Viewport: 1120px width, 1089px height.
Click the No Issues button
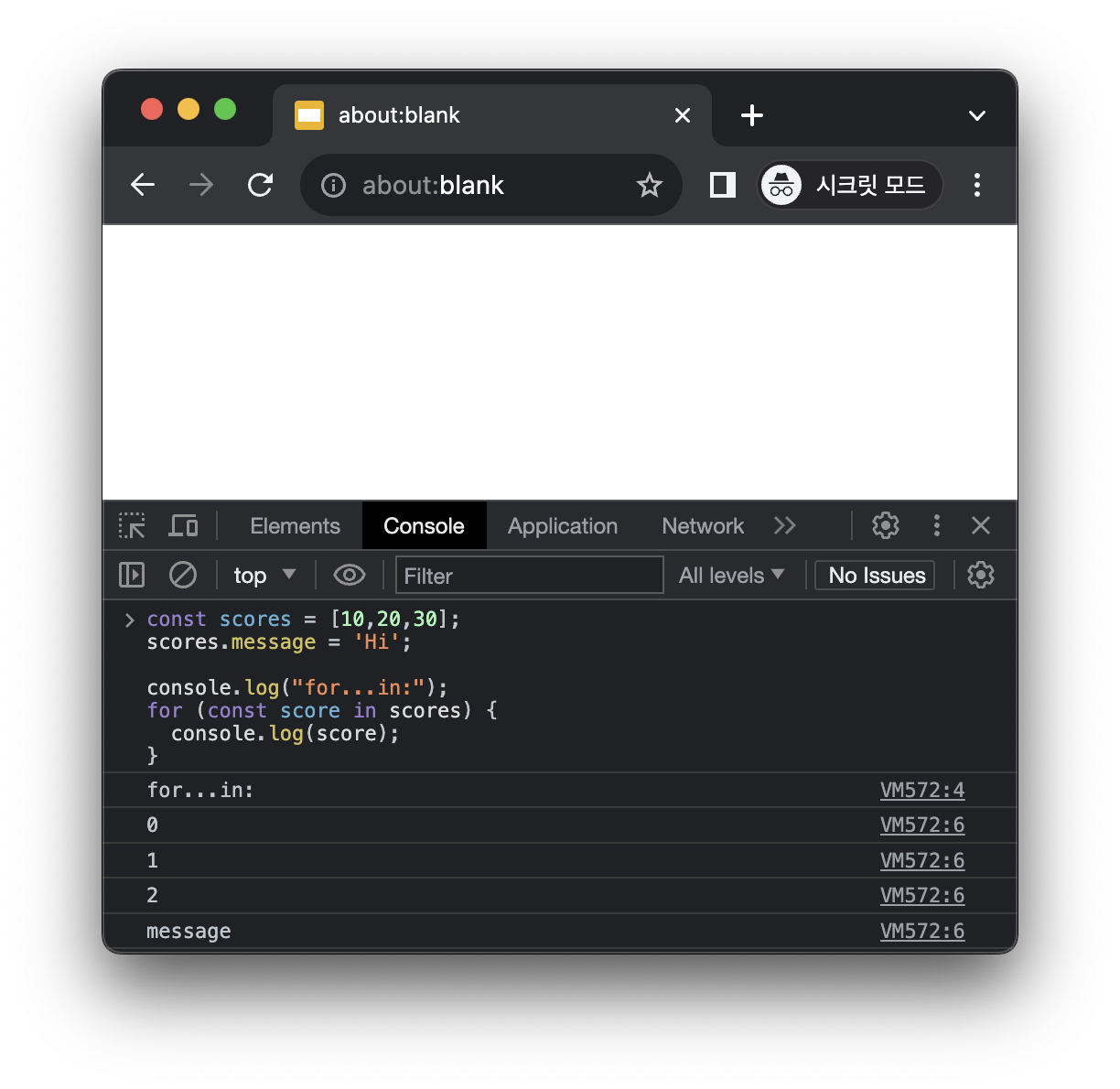pyautogui.click(x=875, y=575)
